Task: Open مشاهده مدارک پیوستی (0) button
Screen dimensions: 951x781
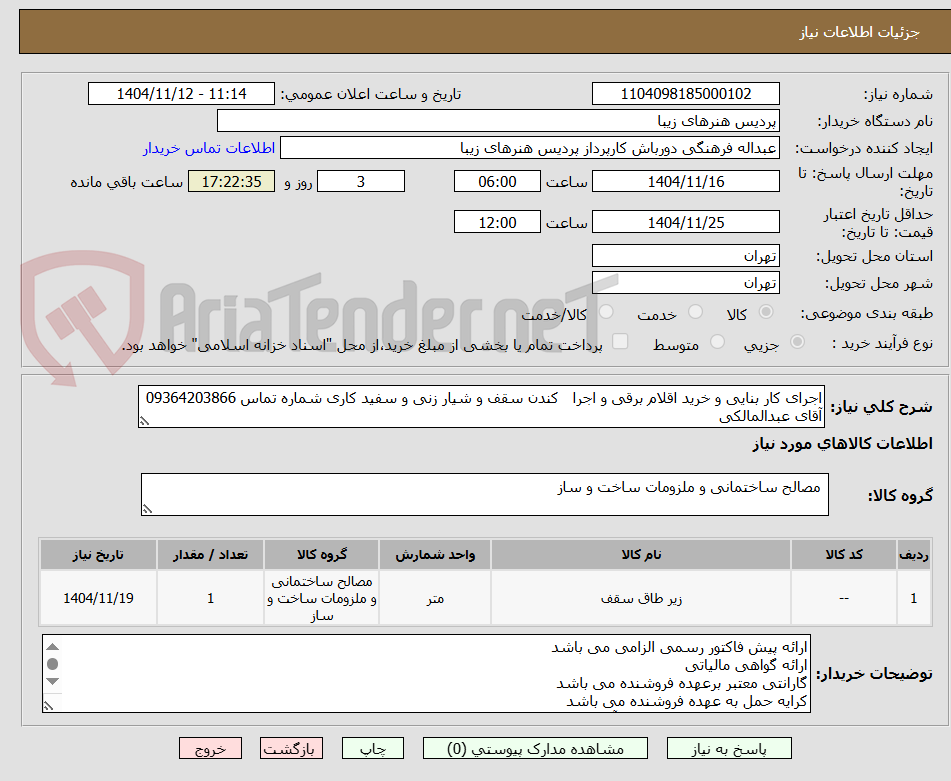Action: click(535, 749)
